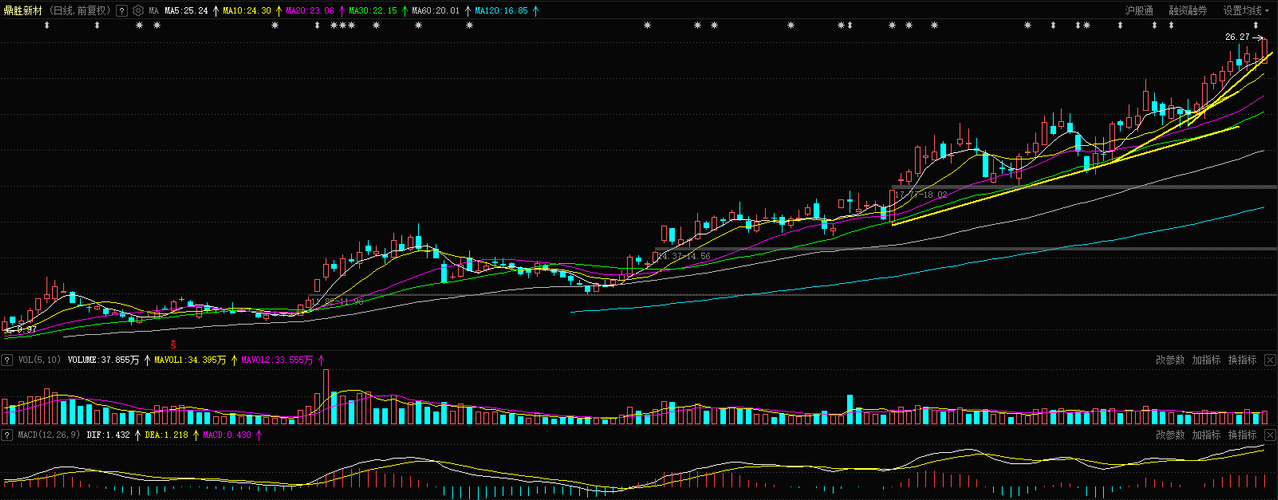Click 改参数 in the MACD indicator bar
This screenshot has width=1278, height=500.
pyautogui.click(x=1170, y=435)
